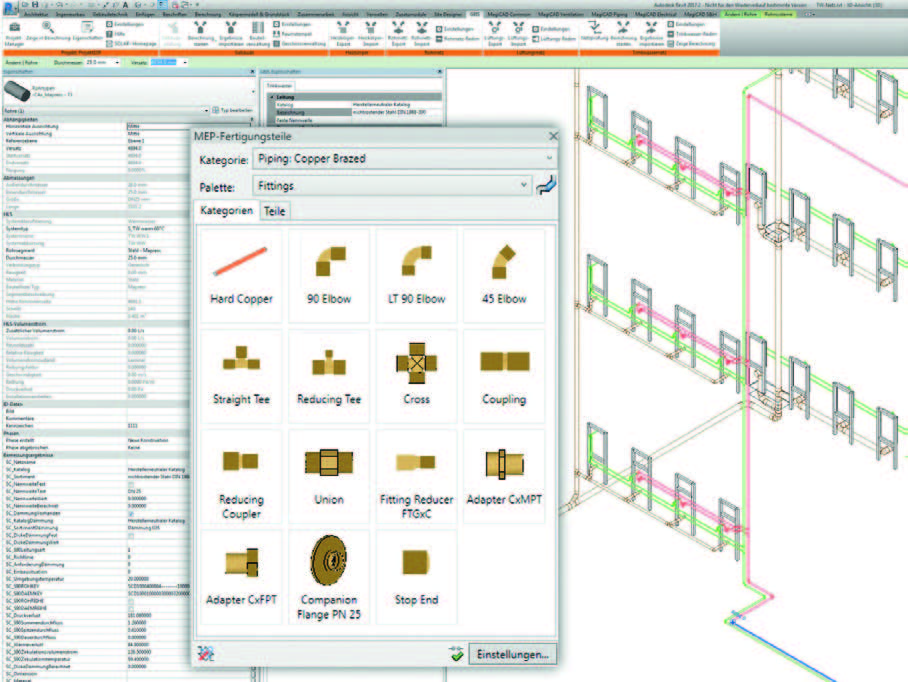The image size is (908, 682).
Task: Close the MEP-Fertigungsteile dialog
Action: pos(553,136)
